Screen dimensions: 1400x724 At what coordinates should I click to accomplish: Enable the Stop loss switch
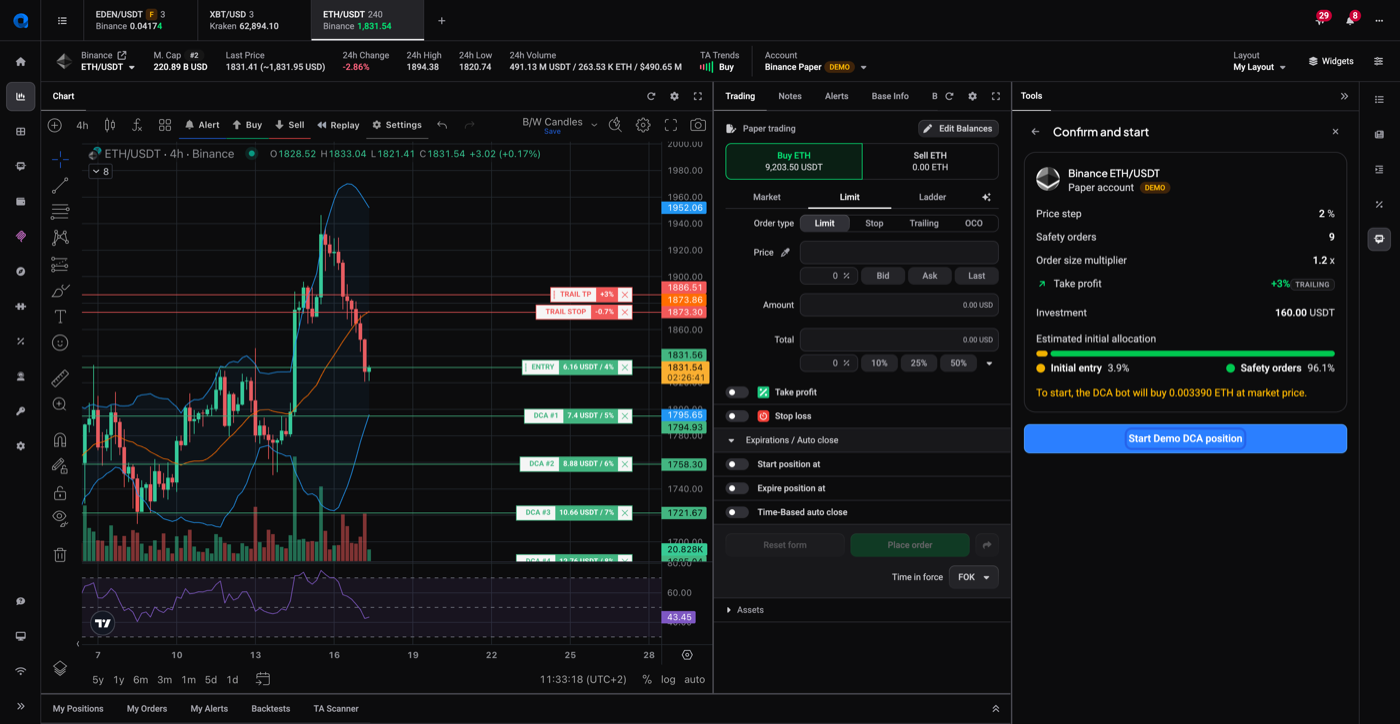[737, 416]
